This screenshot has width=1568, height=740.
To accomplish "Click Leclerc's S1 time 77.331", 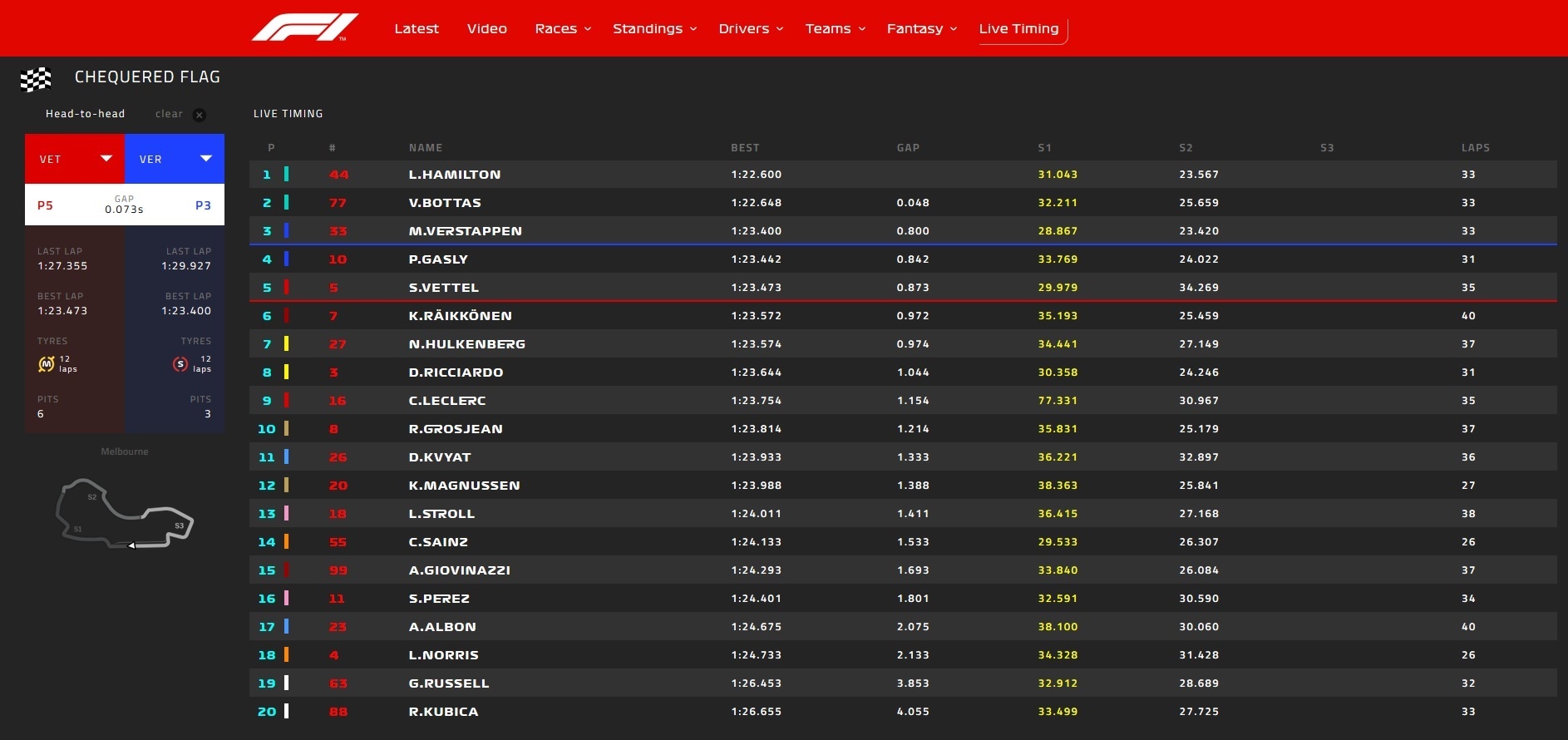I will (1058, 401).
